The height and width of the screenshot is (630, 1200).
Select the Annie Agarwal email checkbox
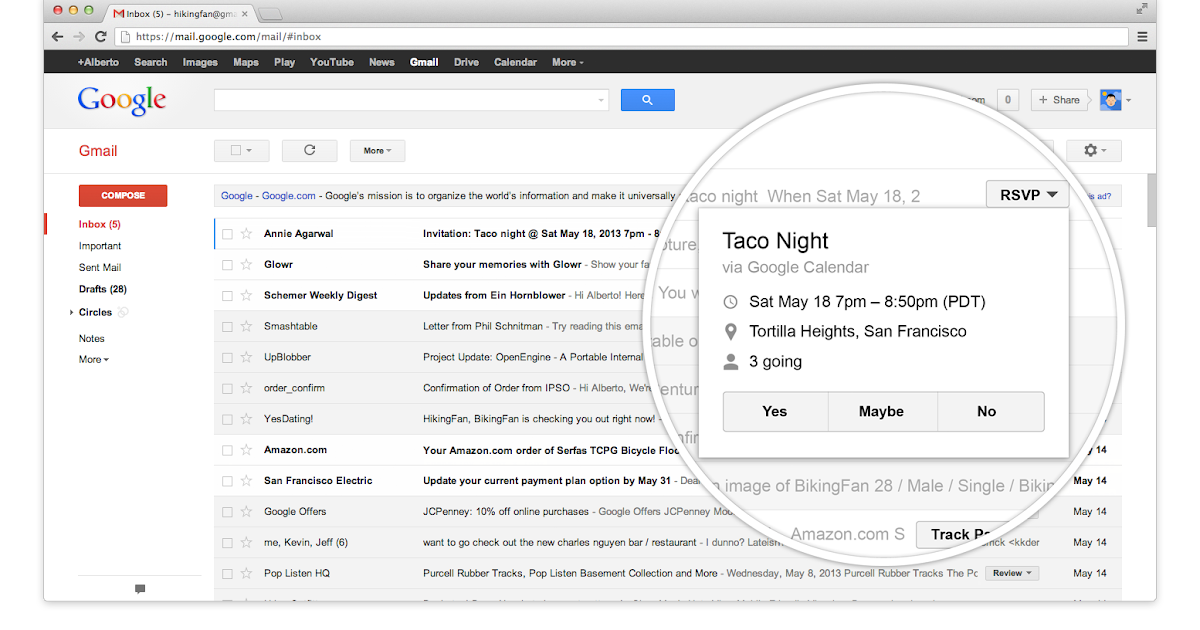pyautogui.click(x=227, y=234)
